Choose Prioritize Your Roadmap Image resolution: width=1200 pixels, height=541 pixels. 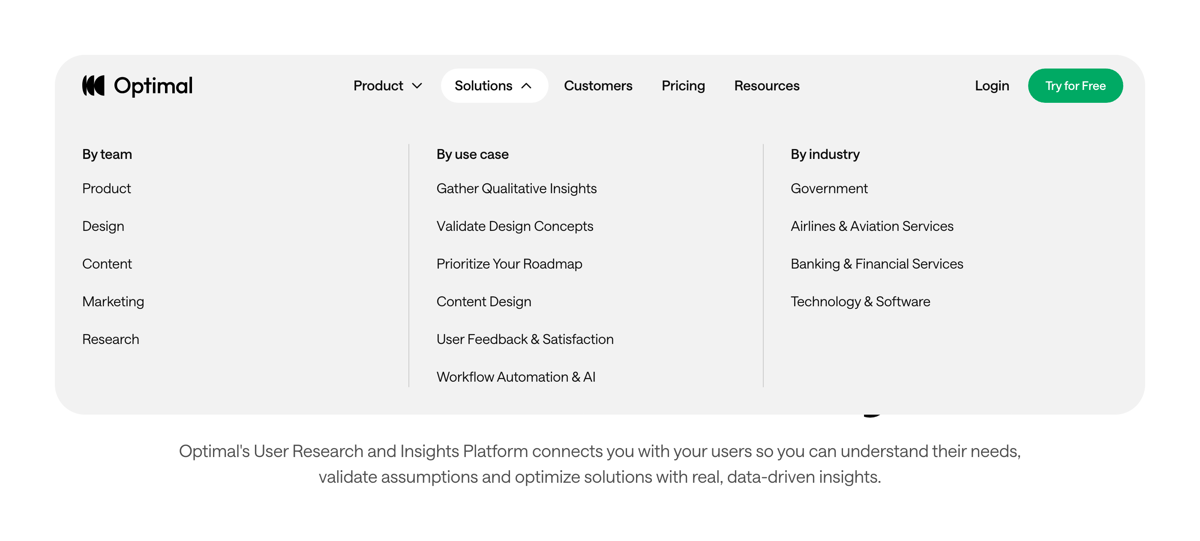coord(509,264)
